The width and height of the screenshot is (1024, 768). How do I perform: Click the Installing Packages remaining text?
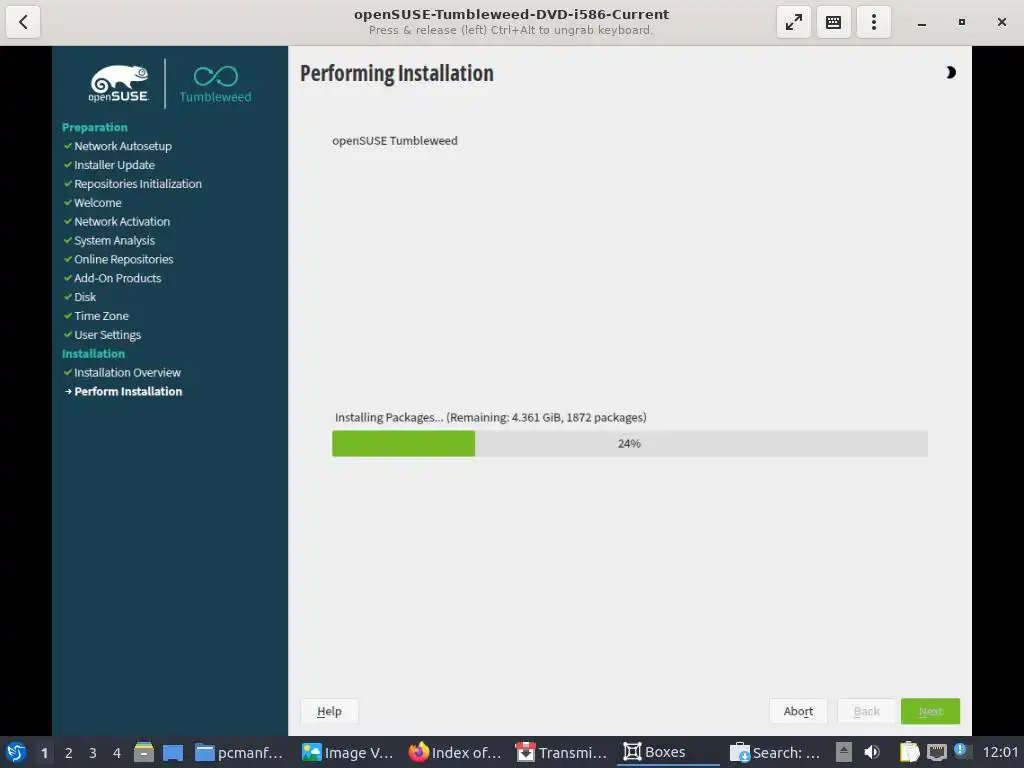(x=490, y=417)
